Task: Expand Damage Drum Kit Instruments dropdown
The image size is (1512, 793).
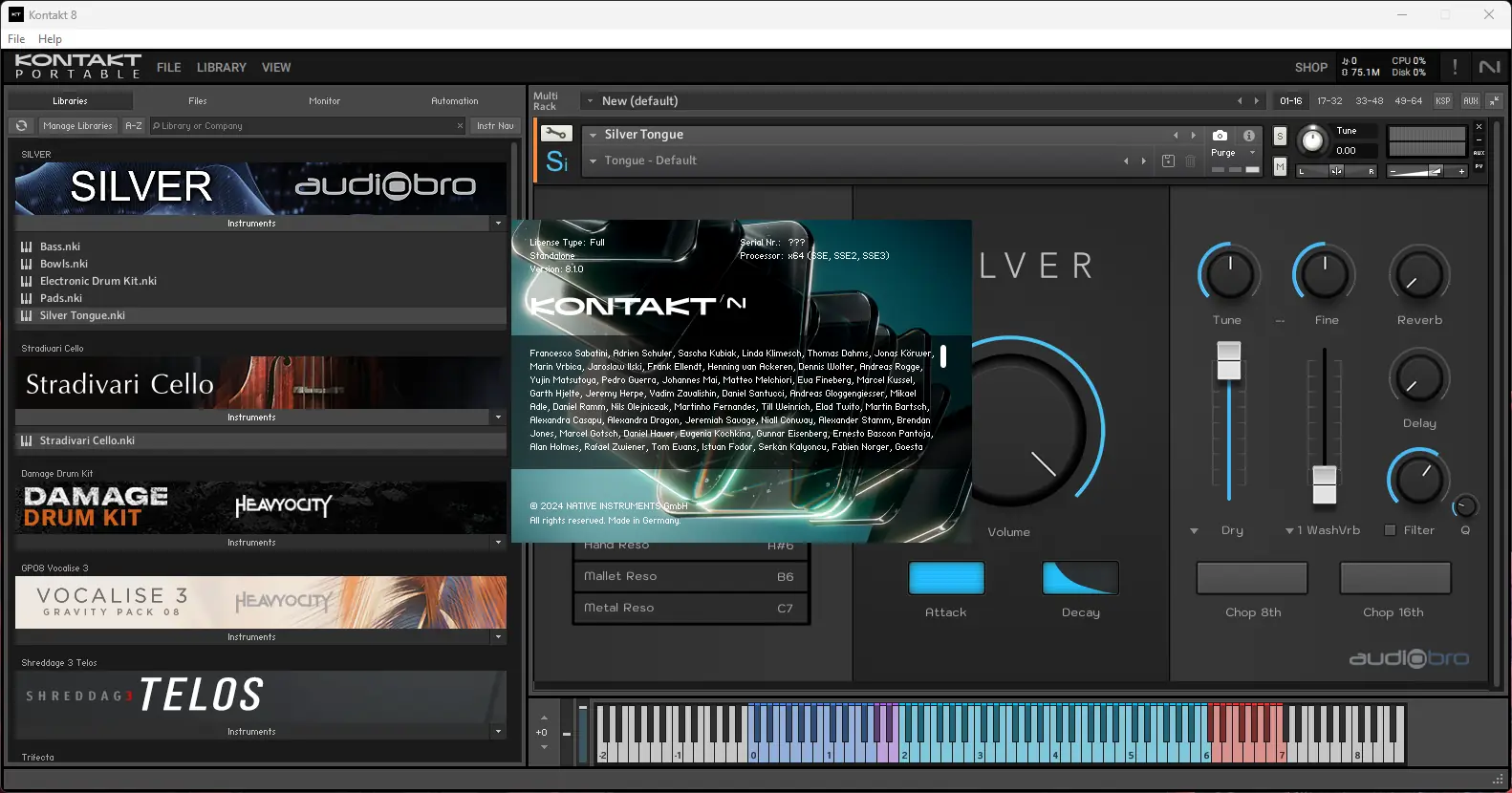Action: [x=498, y=543]
